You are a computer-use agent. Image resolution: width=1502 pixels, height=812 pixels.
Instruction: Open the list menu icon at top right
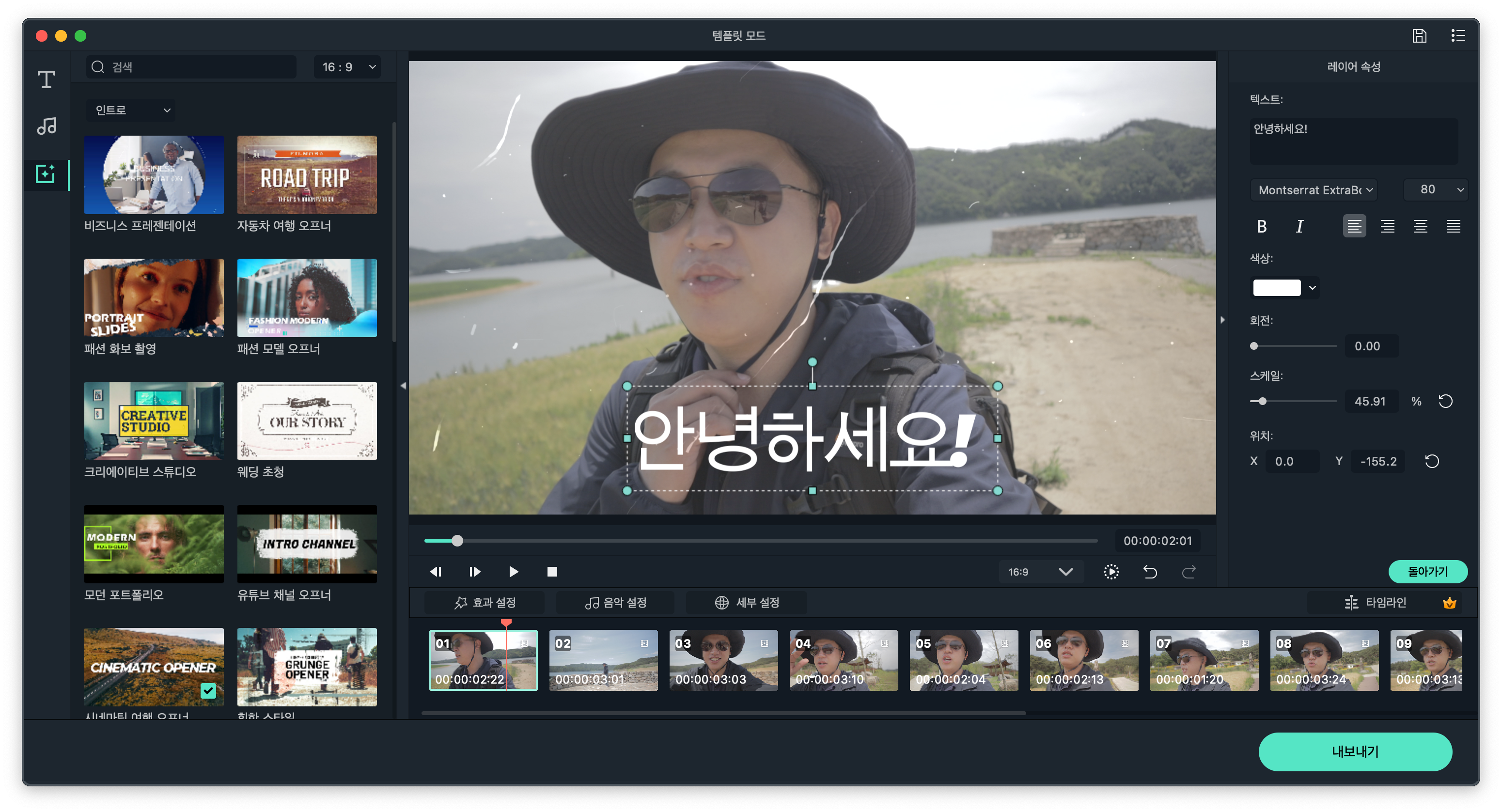coord(1458,36)
